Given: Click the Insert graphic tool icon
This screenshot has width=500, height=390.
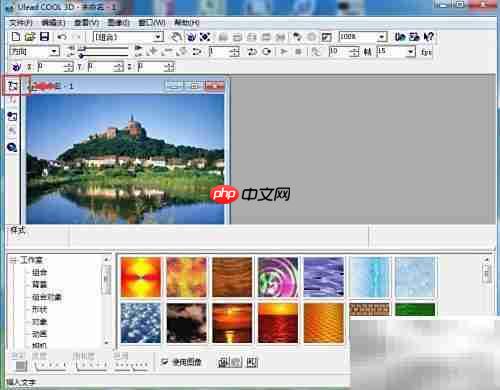Looking at the screenshot, I should [12, 116].
